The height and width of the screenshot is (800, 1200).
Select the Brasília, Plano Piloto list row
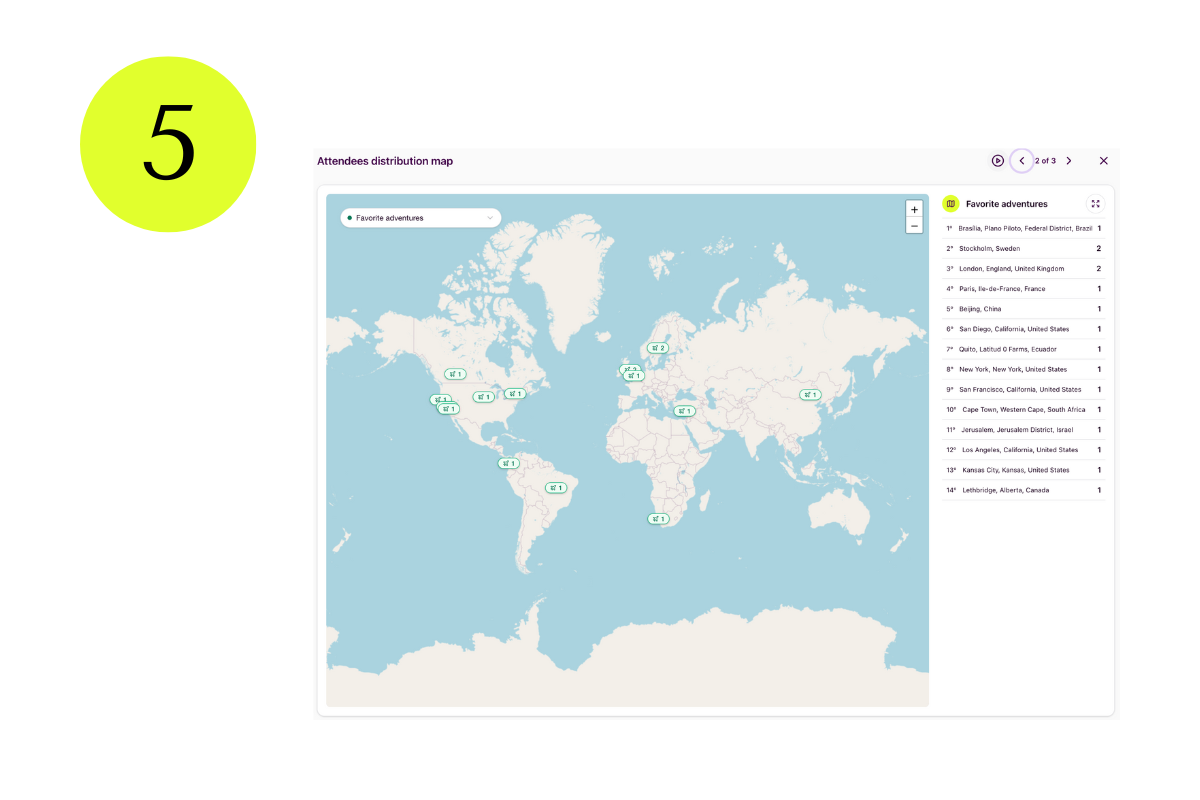1024,229
